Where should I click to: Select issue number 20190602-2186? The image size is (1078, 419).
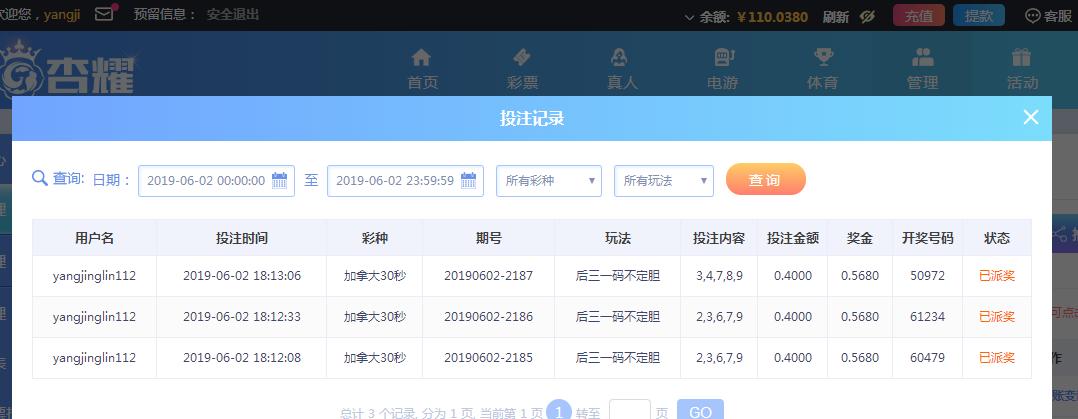[x=489, y=317]
